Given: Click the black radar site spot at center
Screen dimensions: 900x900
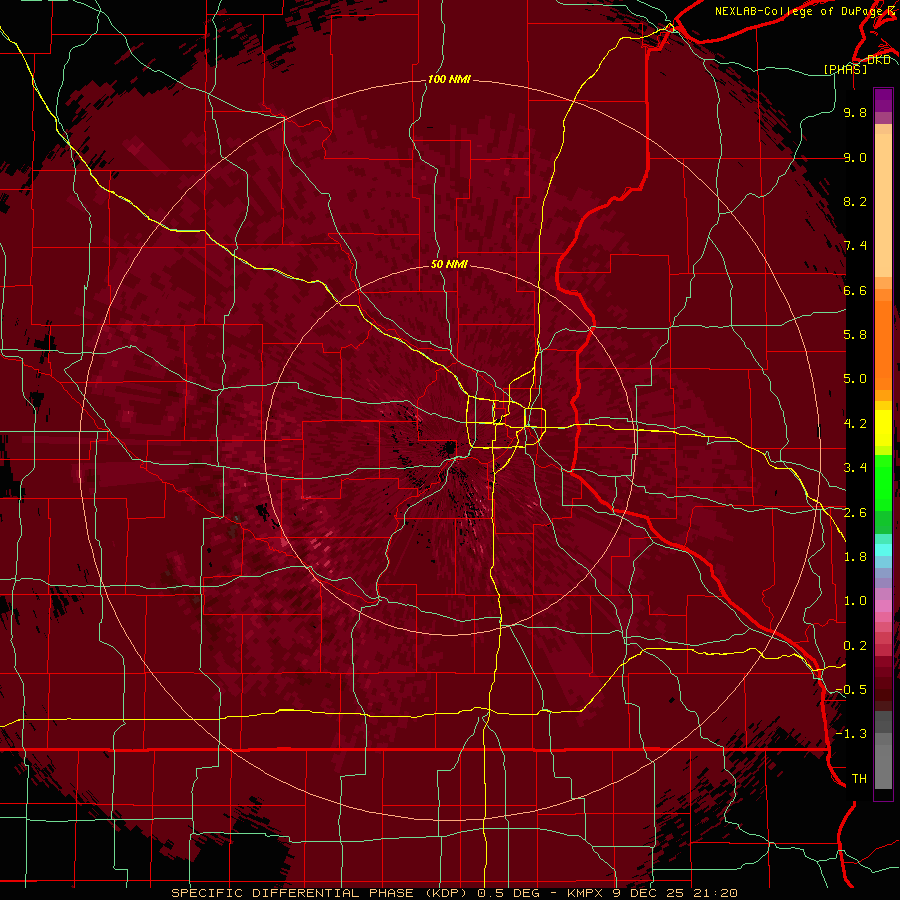Looking at the screenshot, I should [x=449, y=448].
